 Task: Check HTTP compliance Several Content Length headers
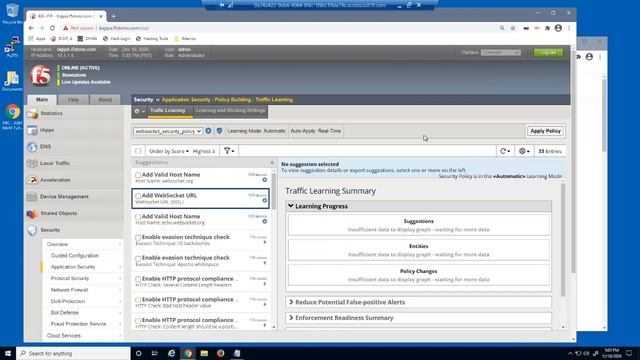(138, 279)
